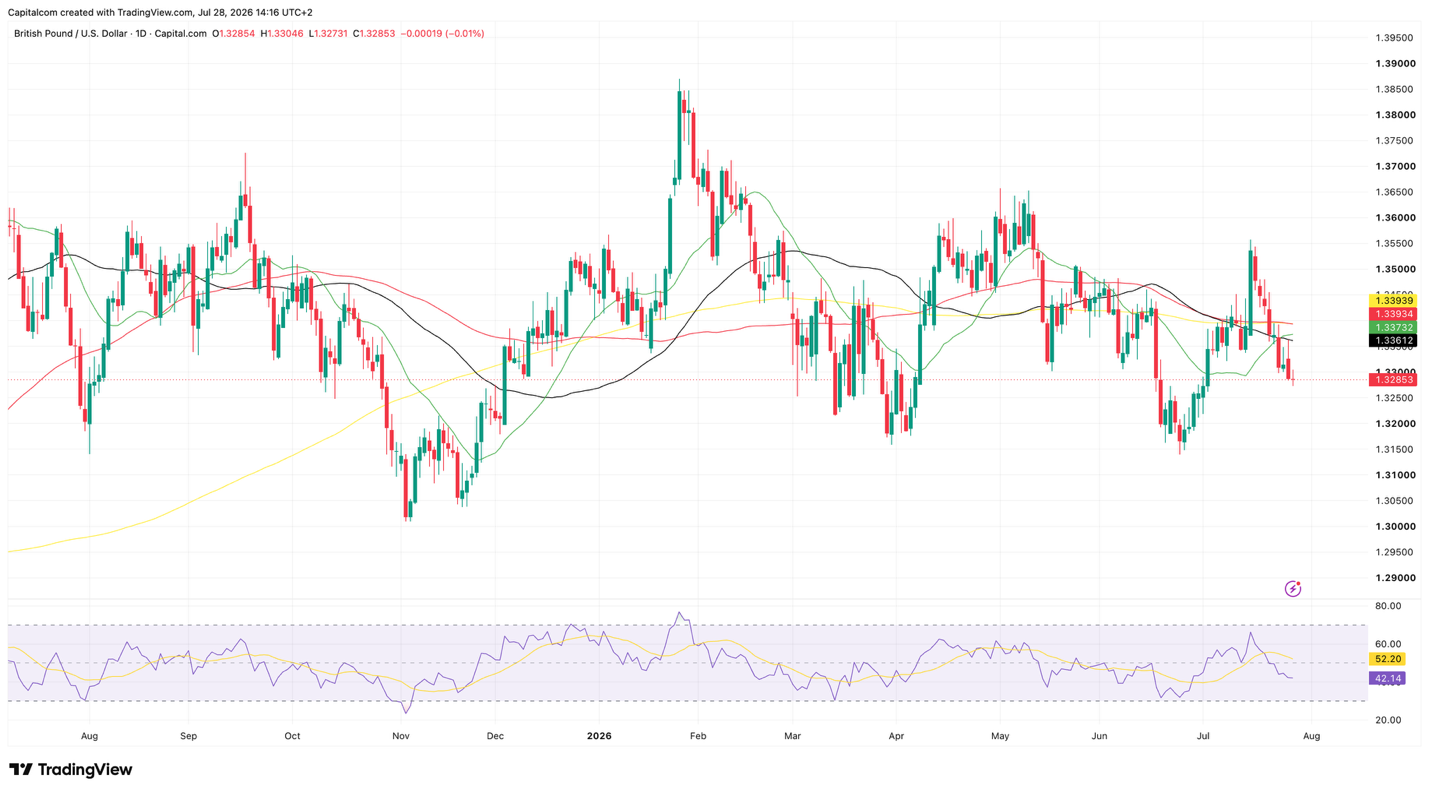
Task: Click the Dec label on time axis
Action: (x=495, y=736)
